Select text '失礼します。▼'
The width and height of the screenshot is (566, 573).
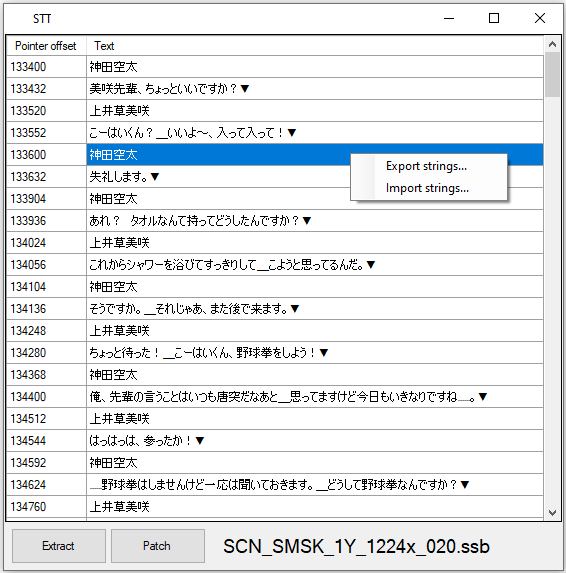(x=125, y=177)
